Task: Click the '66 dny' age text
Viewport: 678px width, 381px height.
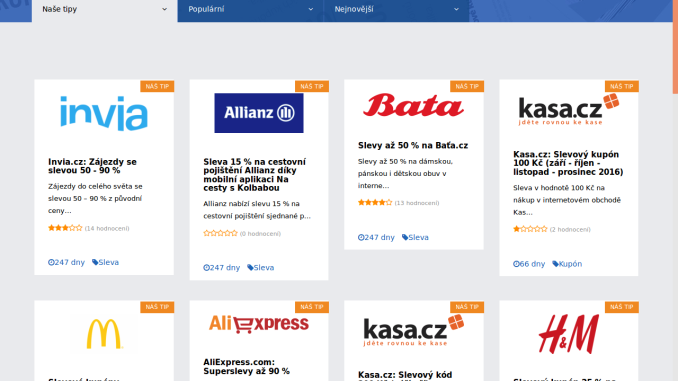Action: tap(532, 264)
